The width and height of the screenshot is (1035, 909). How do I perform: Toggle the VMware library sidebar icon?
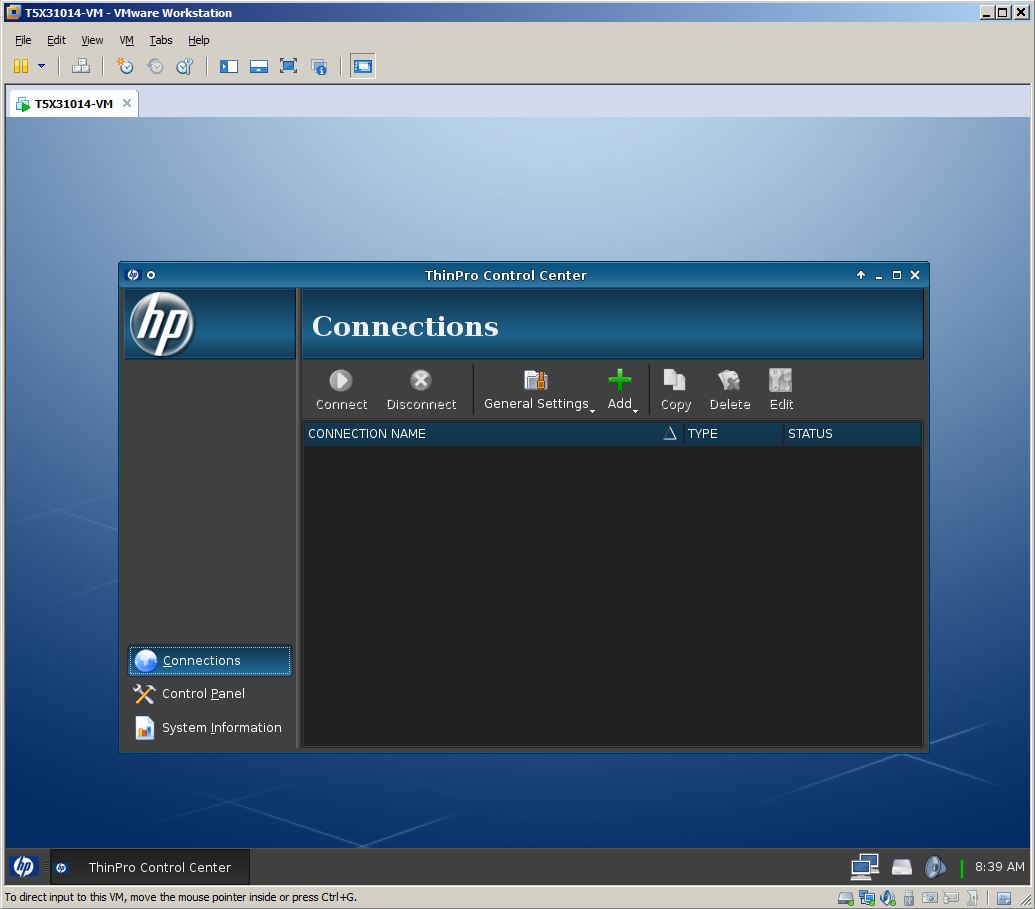point(229,66)
